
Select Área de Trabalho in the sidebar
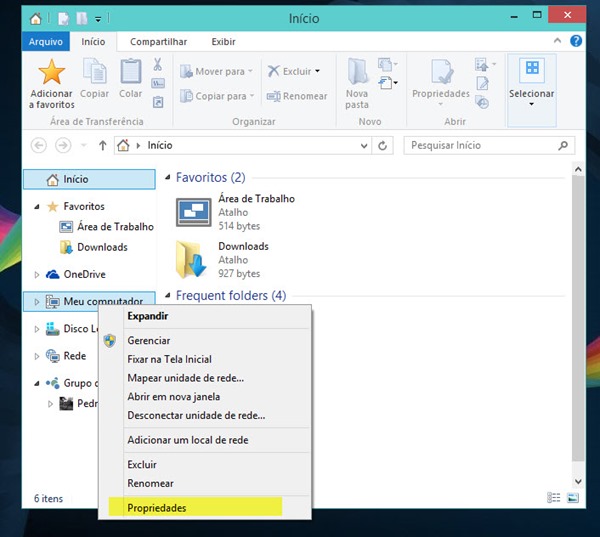[x=106, y=227]
